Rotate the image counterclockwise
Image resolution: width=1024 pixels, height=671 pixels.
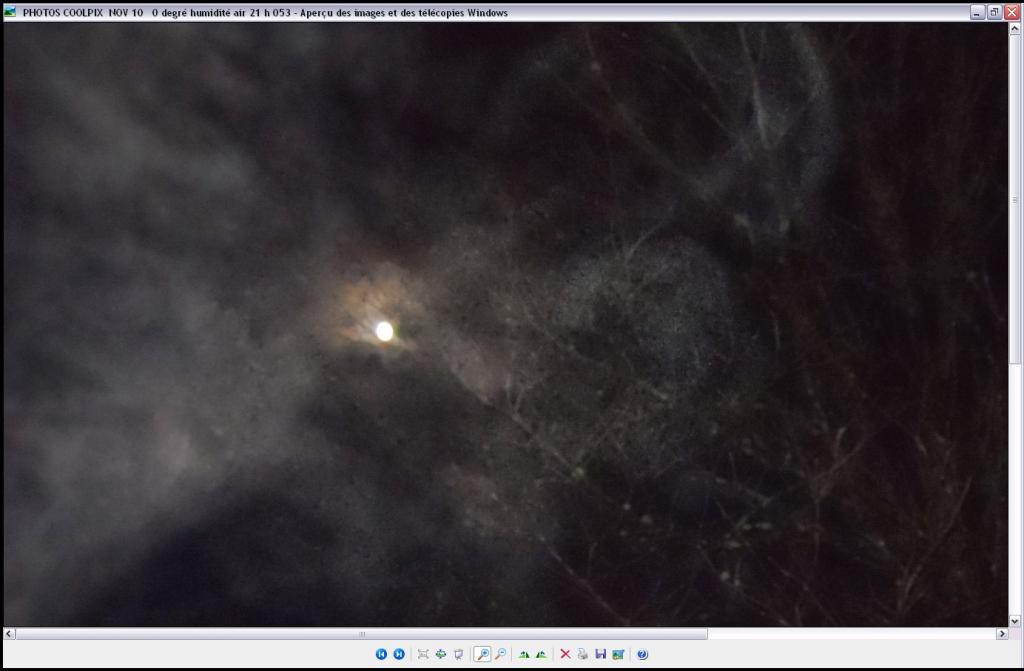pyautogui.click(x=541, y=654)
